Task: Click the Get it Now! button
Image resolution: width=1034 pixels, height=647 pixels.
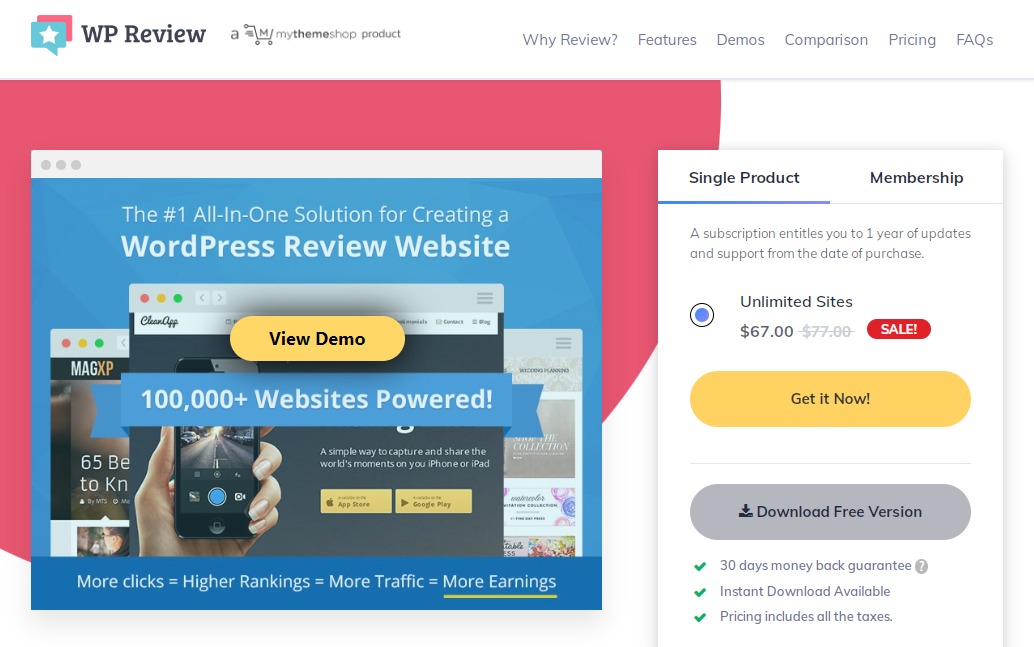Action: point(830,398)
